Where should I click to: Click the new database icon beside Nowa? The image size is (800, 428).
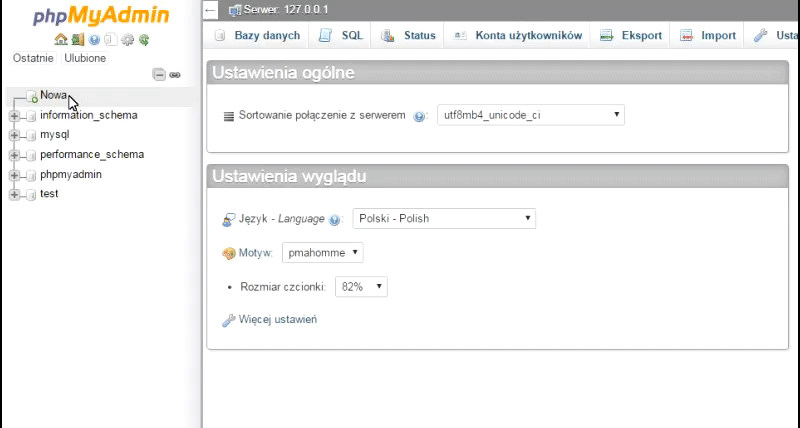click(x=32, y=96)
